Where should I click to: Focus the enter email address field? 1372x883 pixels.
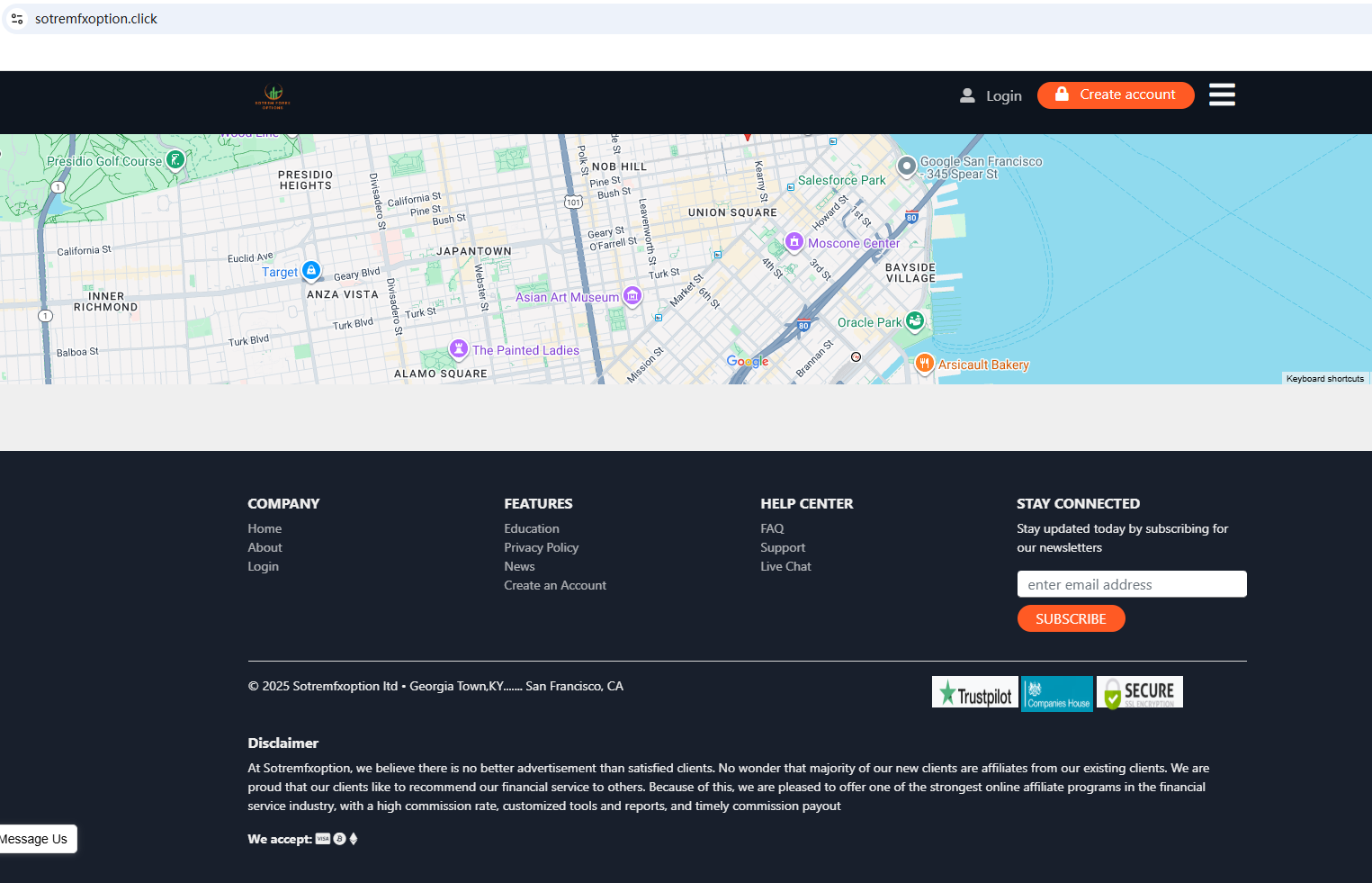point(1131,584)
